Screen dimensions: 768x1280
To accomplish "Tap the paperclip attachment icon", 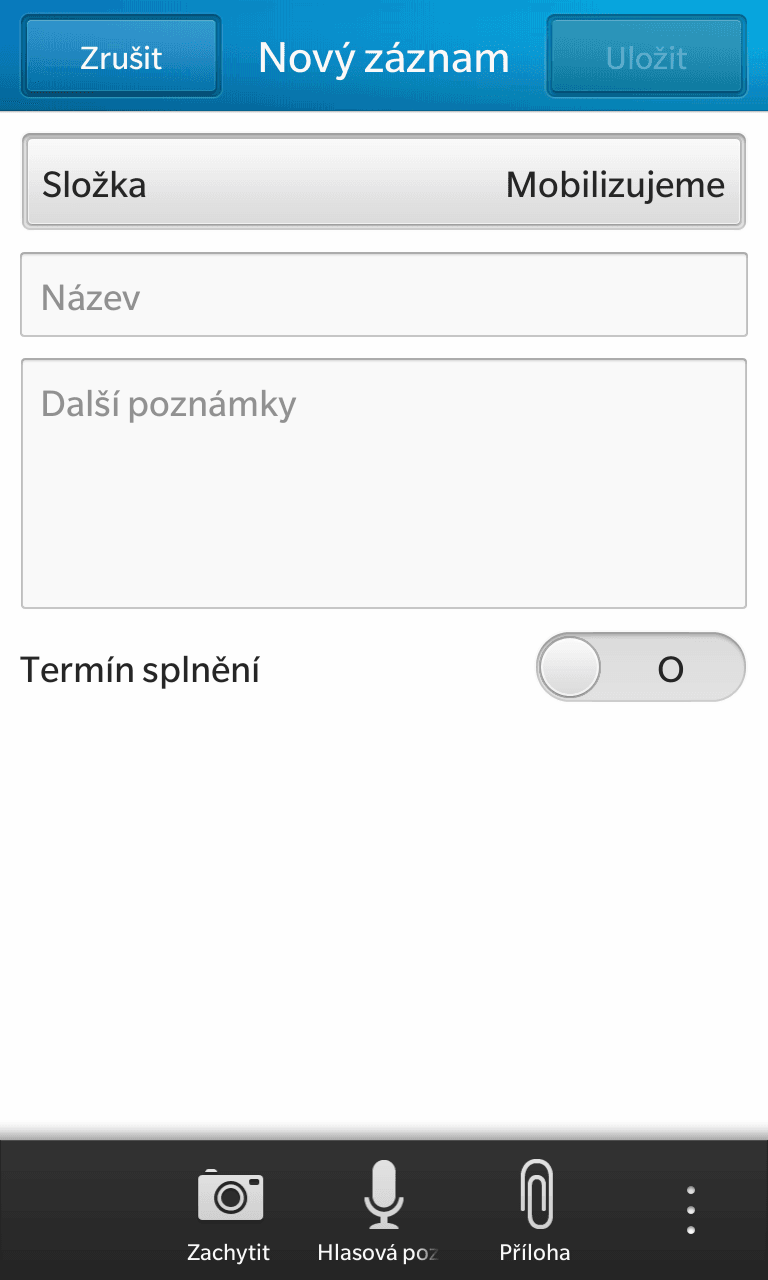I will 537,1194.
